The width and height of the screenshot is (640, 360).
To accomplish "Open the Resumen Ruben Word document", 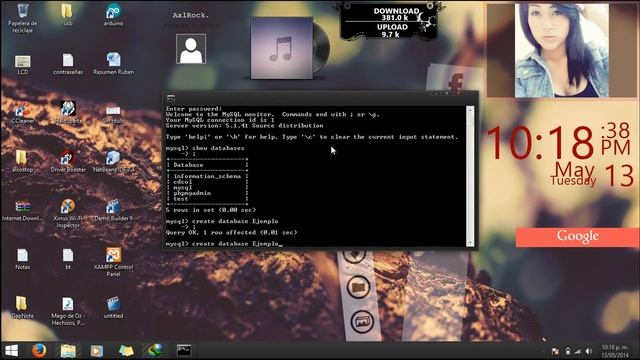I will click(113, 63).
